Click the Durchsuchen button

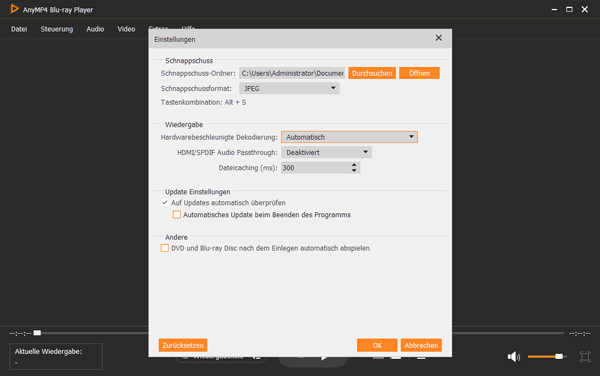(x=372, y=73)
